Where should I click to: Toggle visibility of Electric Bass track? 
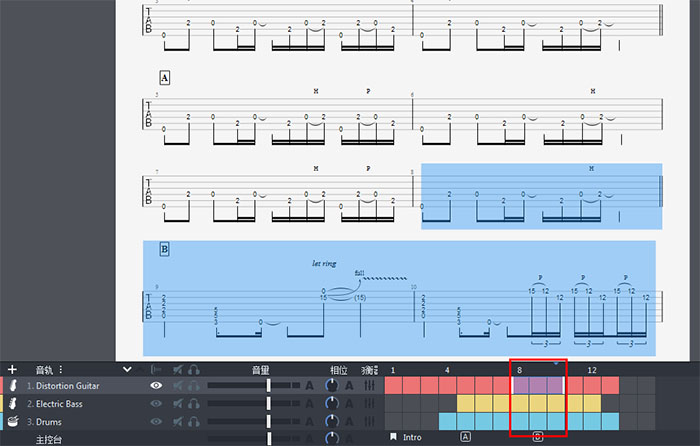(x=156, y=403)
